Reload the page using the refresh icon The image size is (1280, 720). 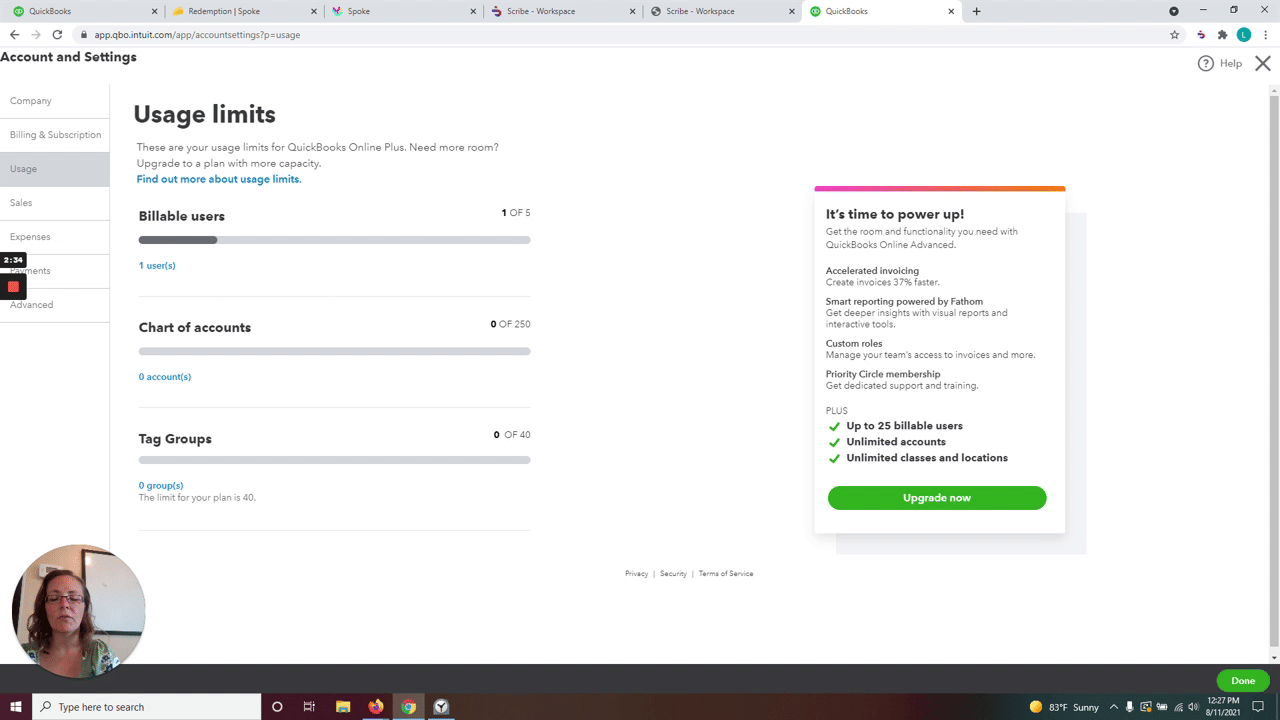click(57, 35)
